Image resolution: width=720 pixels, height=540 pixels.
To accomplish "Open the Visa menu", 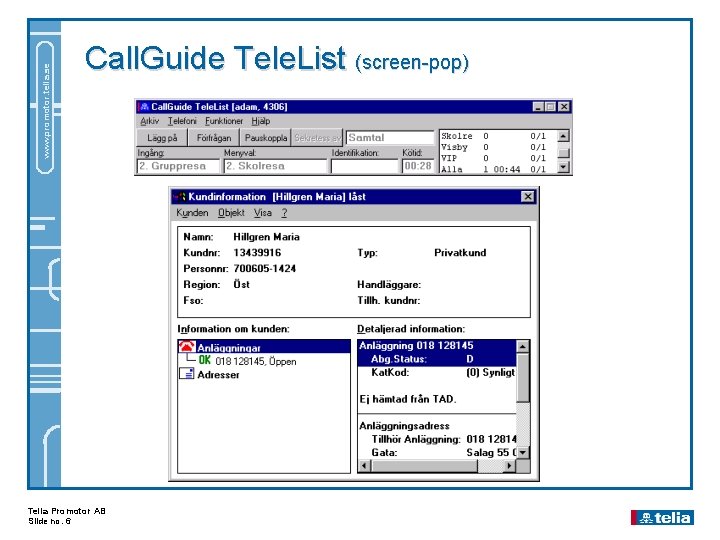I will (x=263, y=213).
